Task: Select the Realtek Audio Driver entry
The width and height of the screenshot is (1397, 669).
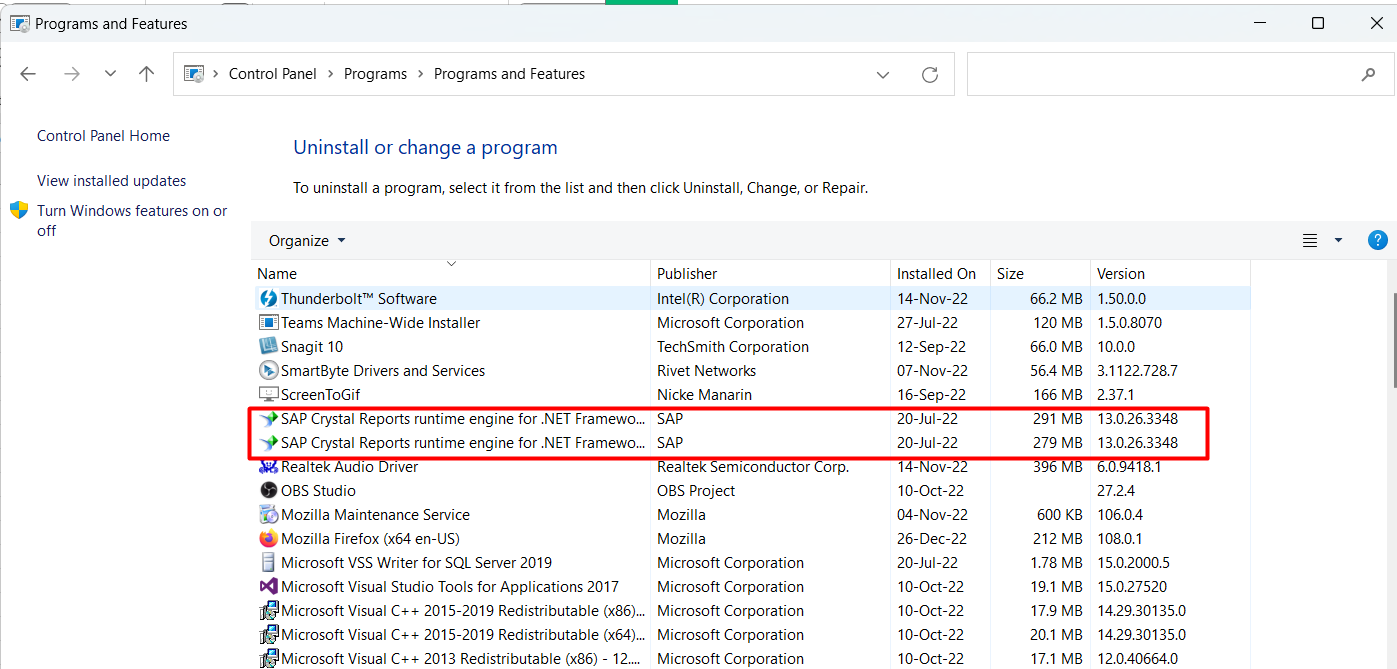Action: click(x=349, y=467)
